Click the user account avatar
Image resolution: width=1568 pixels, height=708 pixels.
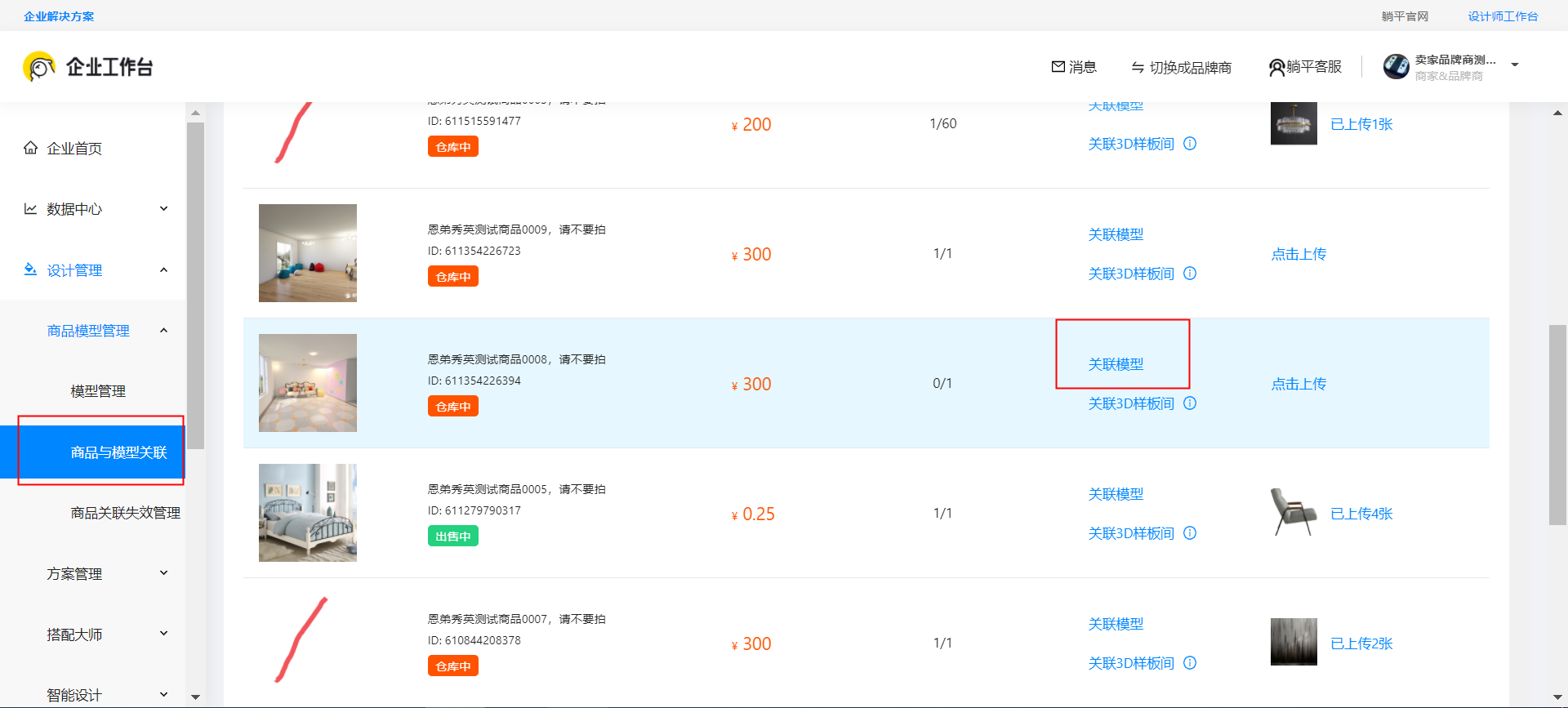coord(1396,67)
